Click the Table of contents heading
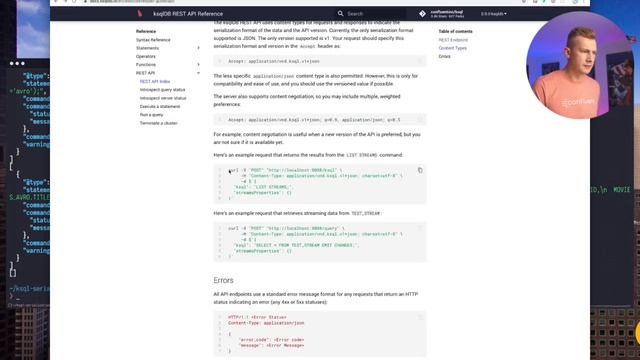Viewport: 640px width, 360px height. (455, 31)
